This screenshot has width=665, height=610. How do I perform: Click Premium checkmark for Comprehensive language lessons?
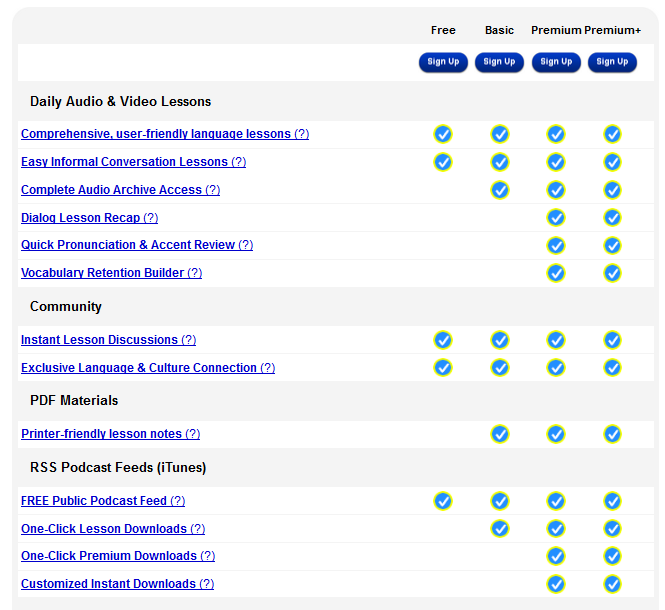coord(556,134)
